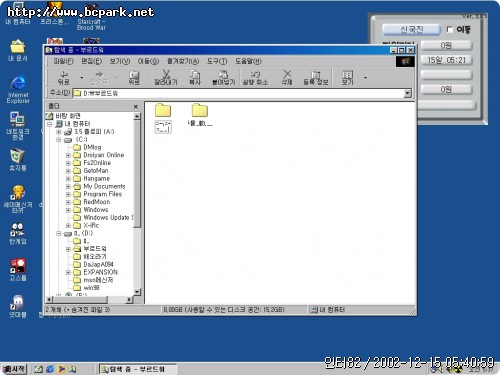Click the 시작 Start button
The width and height of the screenshot is (500, 375).
click(x=14, y=369)
